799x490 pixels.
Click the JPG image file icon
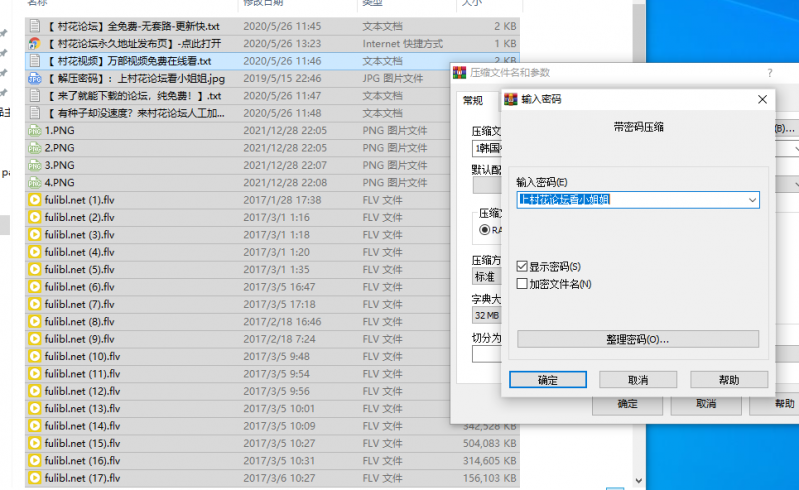(35, 78)
